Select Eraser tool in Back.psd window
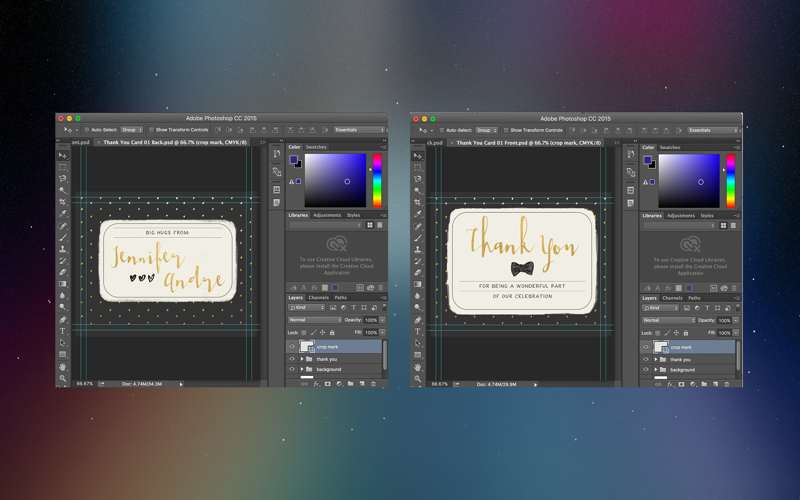The width and height of the screenshot is (800, 500). [x=62, y=272]
